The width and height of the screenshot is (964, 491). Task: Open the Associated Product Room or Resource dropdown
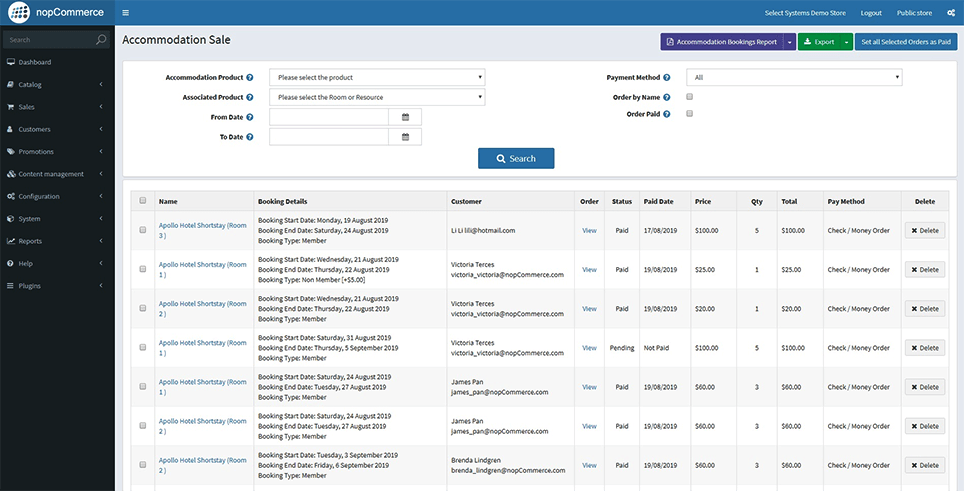377,97
